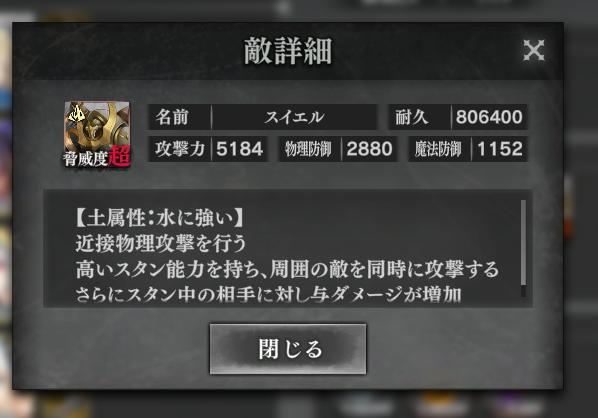The width and height of the screenshot is (598, 418).
Task: Select the magic defense value 1152
Action: tap(500, 149)
